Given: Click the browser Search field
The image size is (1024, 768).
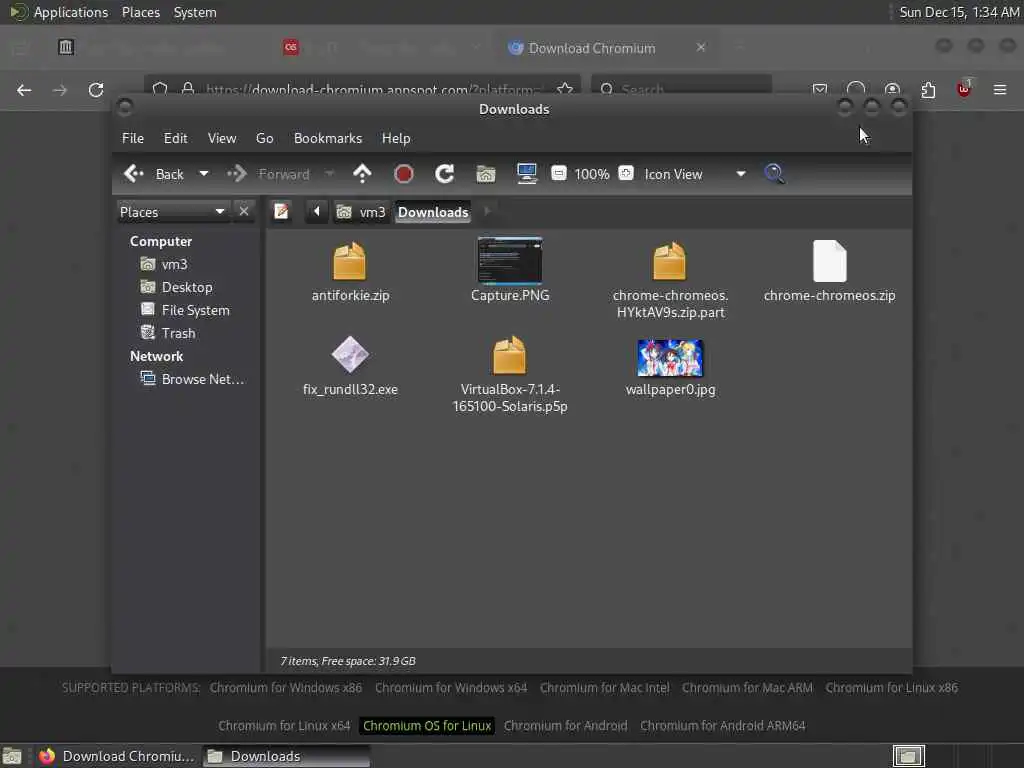Looking at the screenshot, I should point(682,89).
